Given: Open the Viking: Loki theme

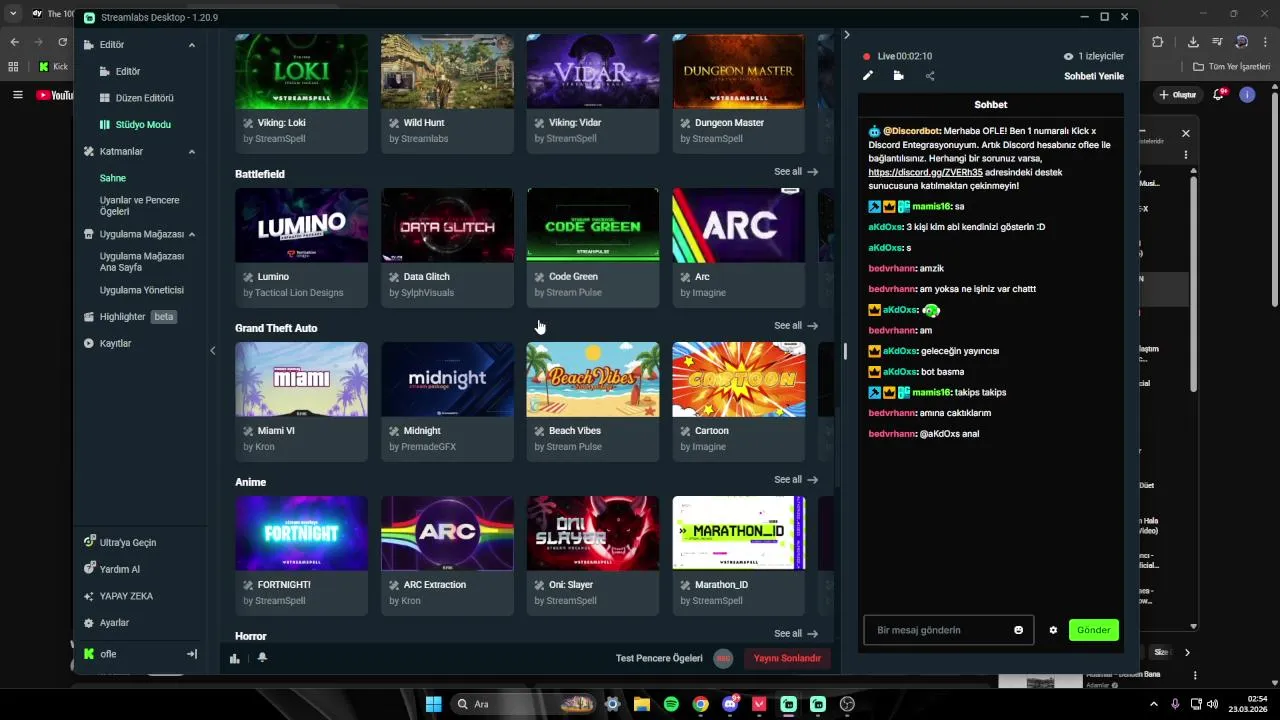Looking at the screenshot, I should (301, 93).
